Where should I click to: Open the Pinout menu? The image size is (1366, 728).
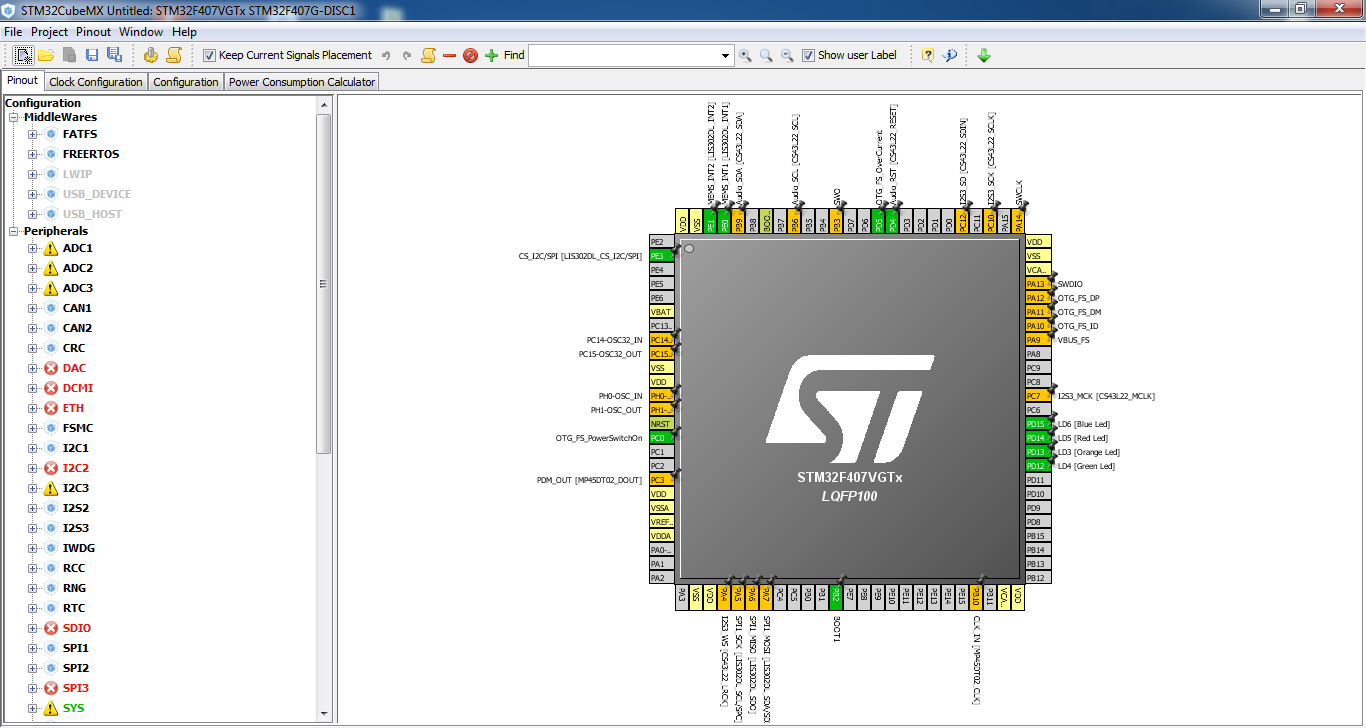[93, 31]
